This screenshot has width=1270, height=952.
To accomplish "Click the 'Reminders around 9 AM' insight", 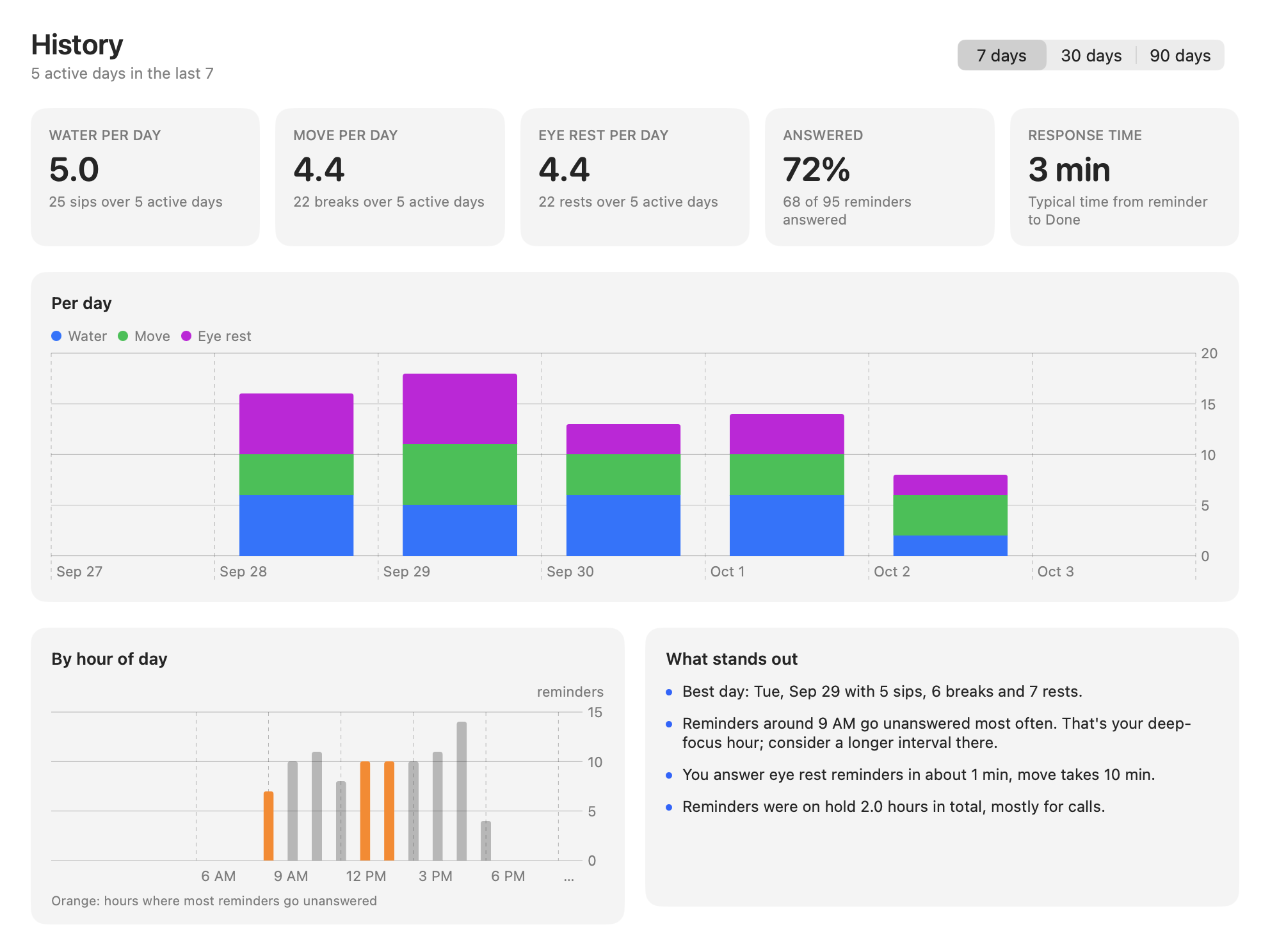I will [x=936, y=733].
